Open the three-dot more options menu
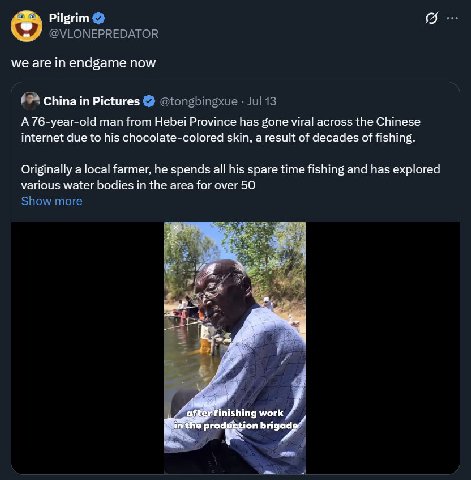This screenshot has height=480, width=471. pyautogui.click(x=452, y=18)
